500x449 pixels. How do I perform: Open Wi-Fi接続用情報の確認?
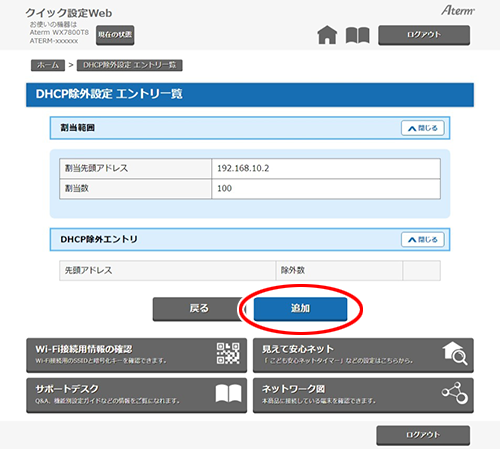(x=137, y=355)
